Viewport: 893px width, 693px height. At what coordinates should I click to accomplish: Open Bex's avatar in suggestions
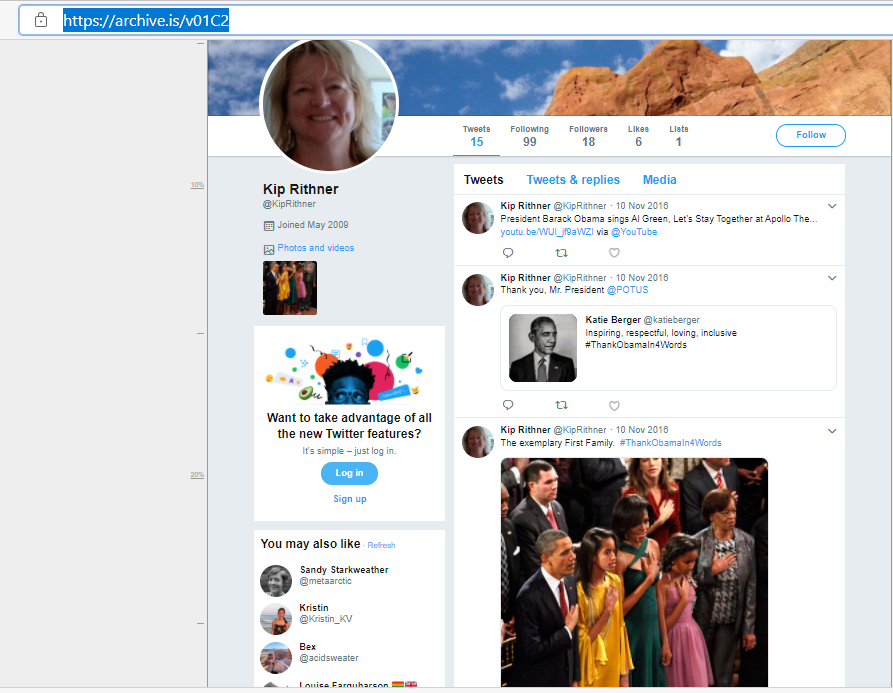coord(276,658)
